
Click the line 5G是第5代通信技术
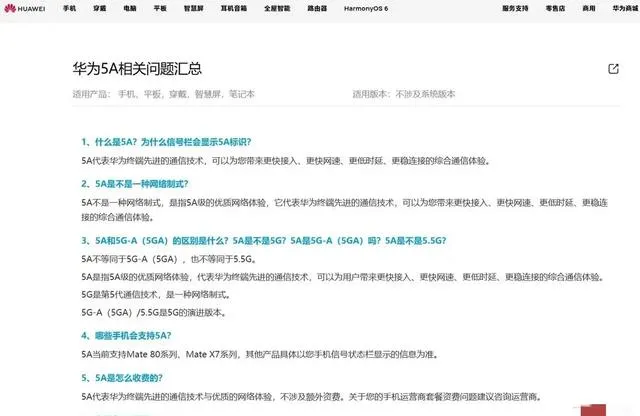[x=156, y=295]
